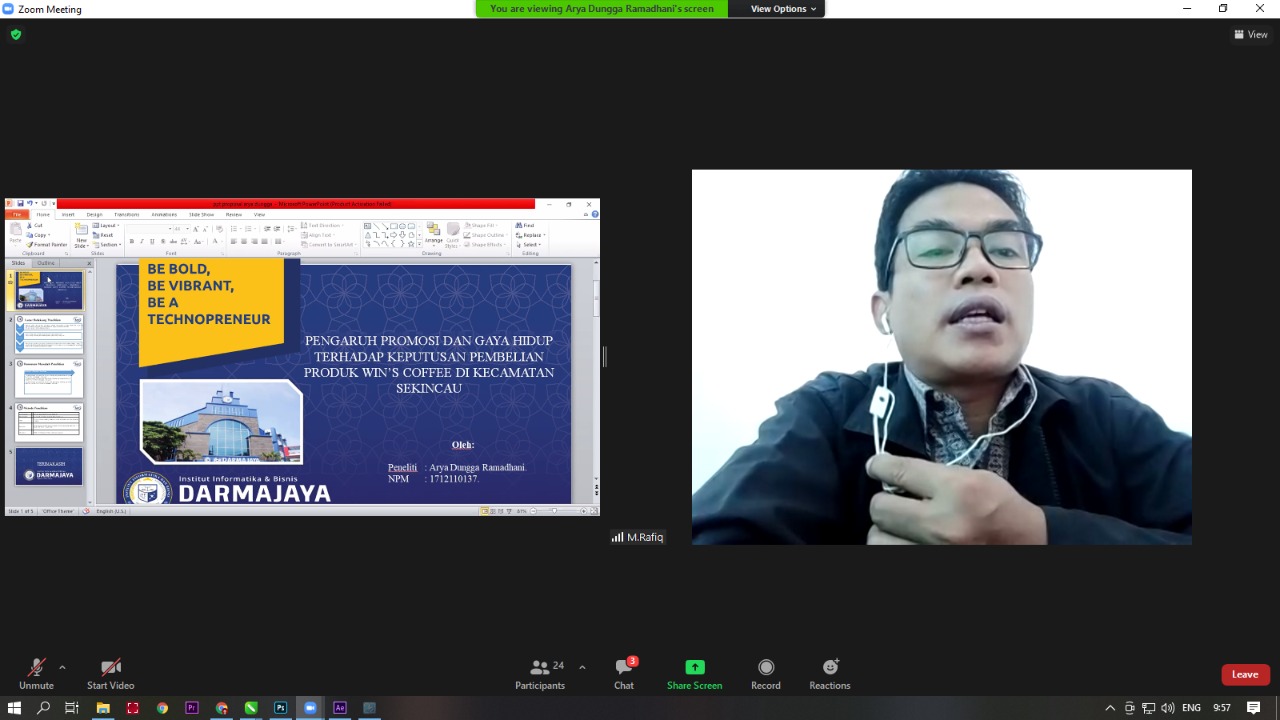
Task: Unmute the microphone in Zoom
Action: click(36, 674)
